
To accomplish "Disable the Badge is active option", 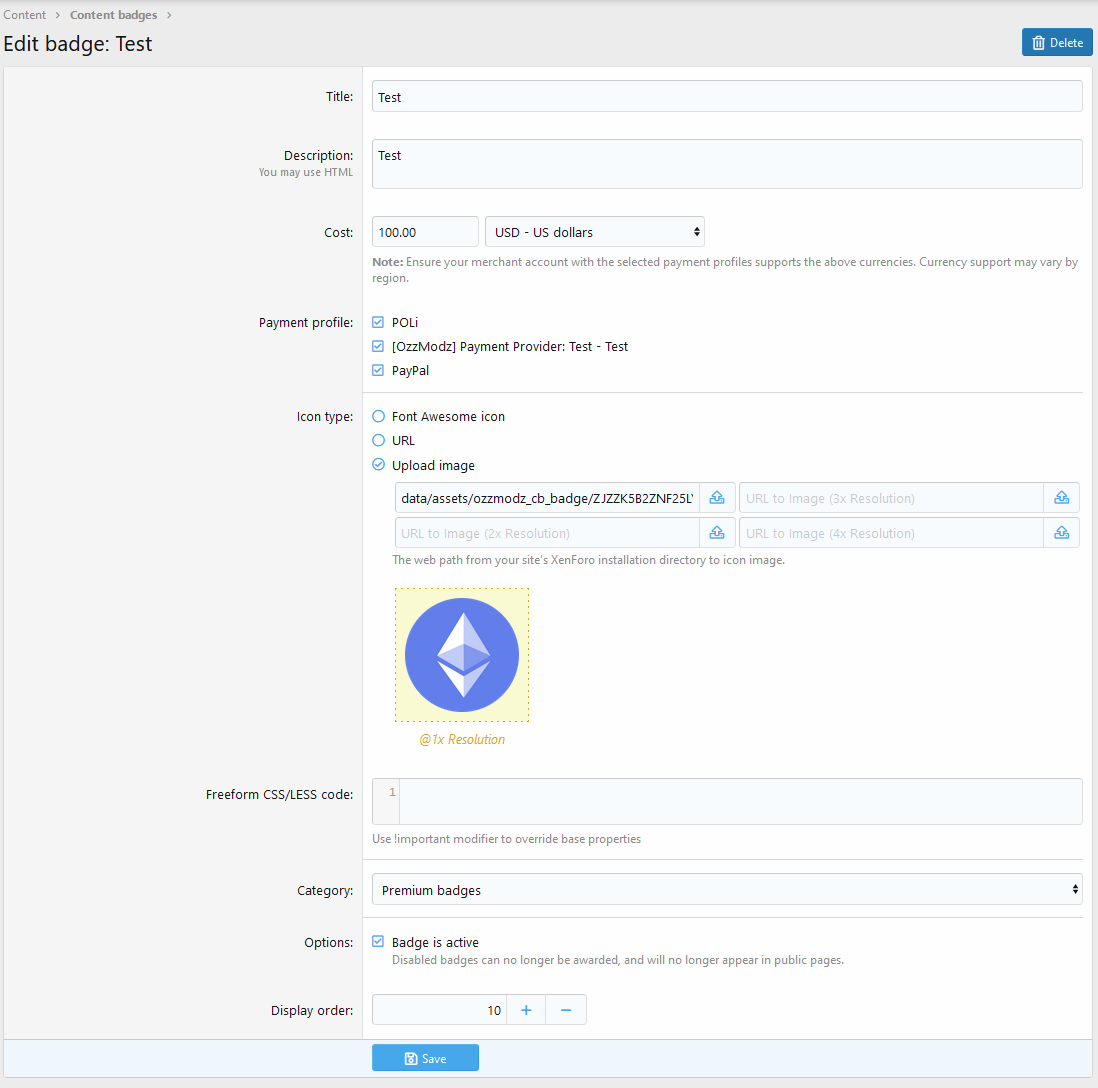I will pos(378,942).
